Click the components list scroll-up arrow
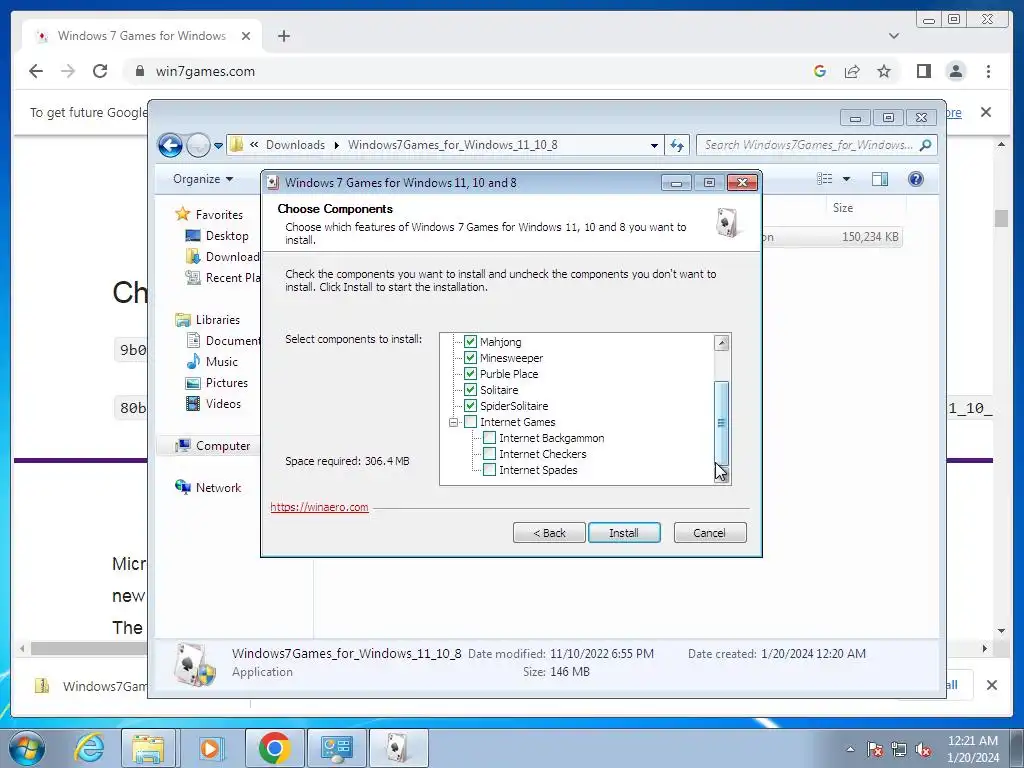The width and height of the screenshot is (1024, 768). 722,343
